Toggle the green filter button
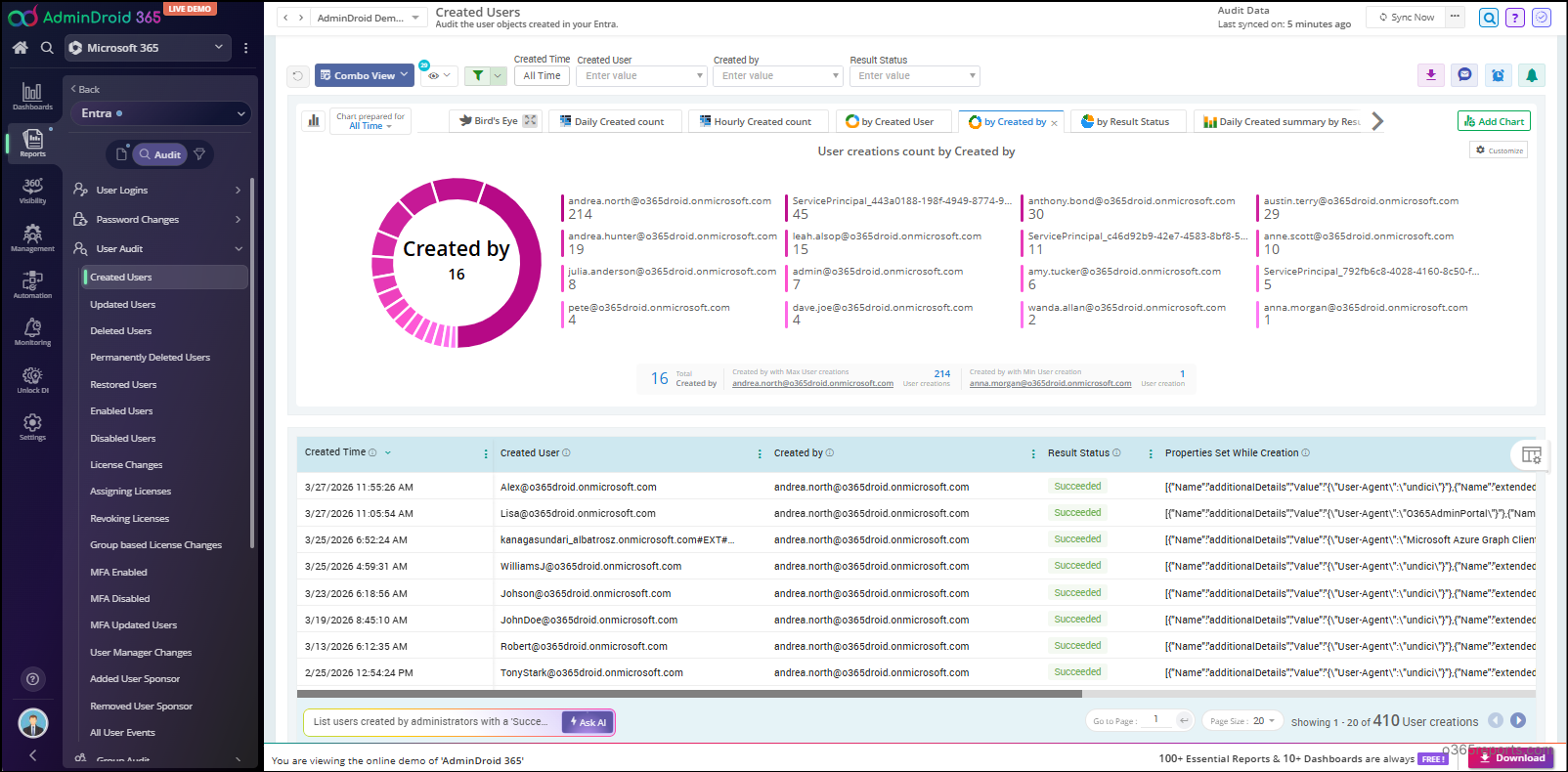The image size is (1568, 772). [x=478, y=75]
